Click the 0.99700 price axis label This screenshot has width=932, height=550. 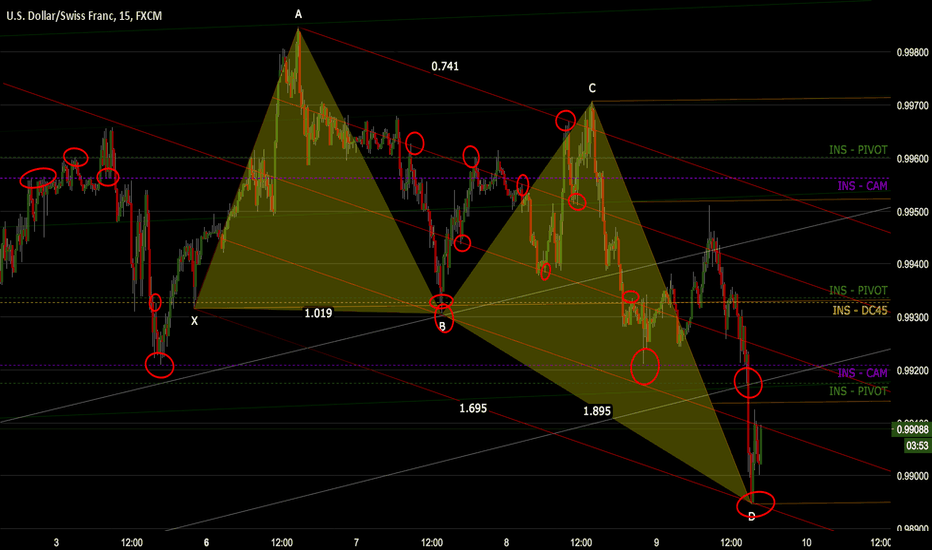(x=912, y=106)
